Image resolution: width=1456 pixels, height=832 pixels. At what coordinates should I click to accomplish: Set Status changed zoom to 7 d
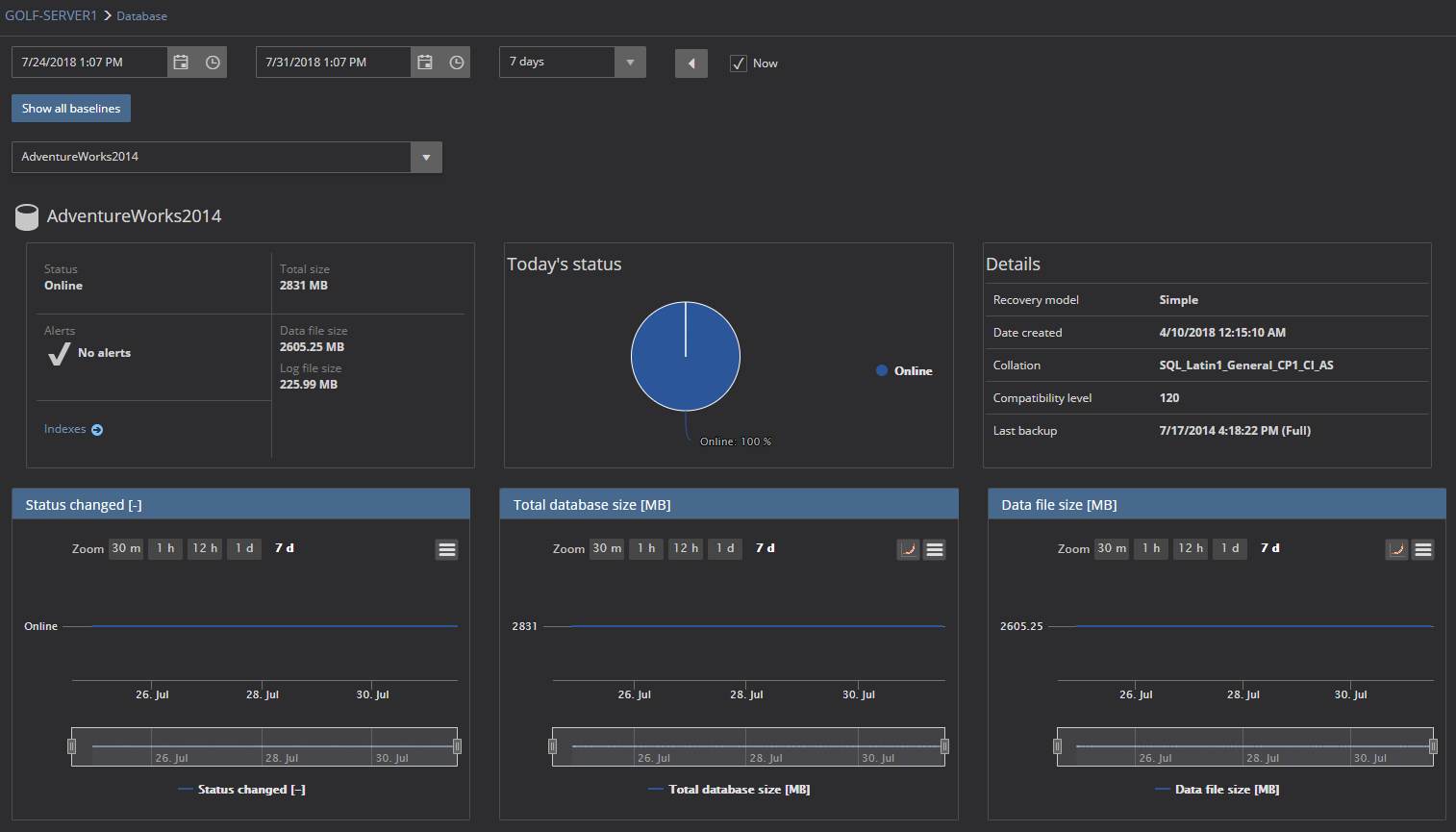tap(285, 548)
